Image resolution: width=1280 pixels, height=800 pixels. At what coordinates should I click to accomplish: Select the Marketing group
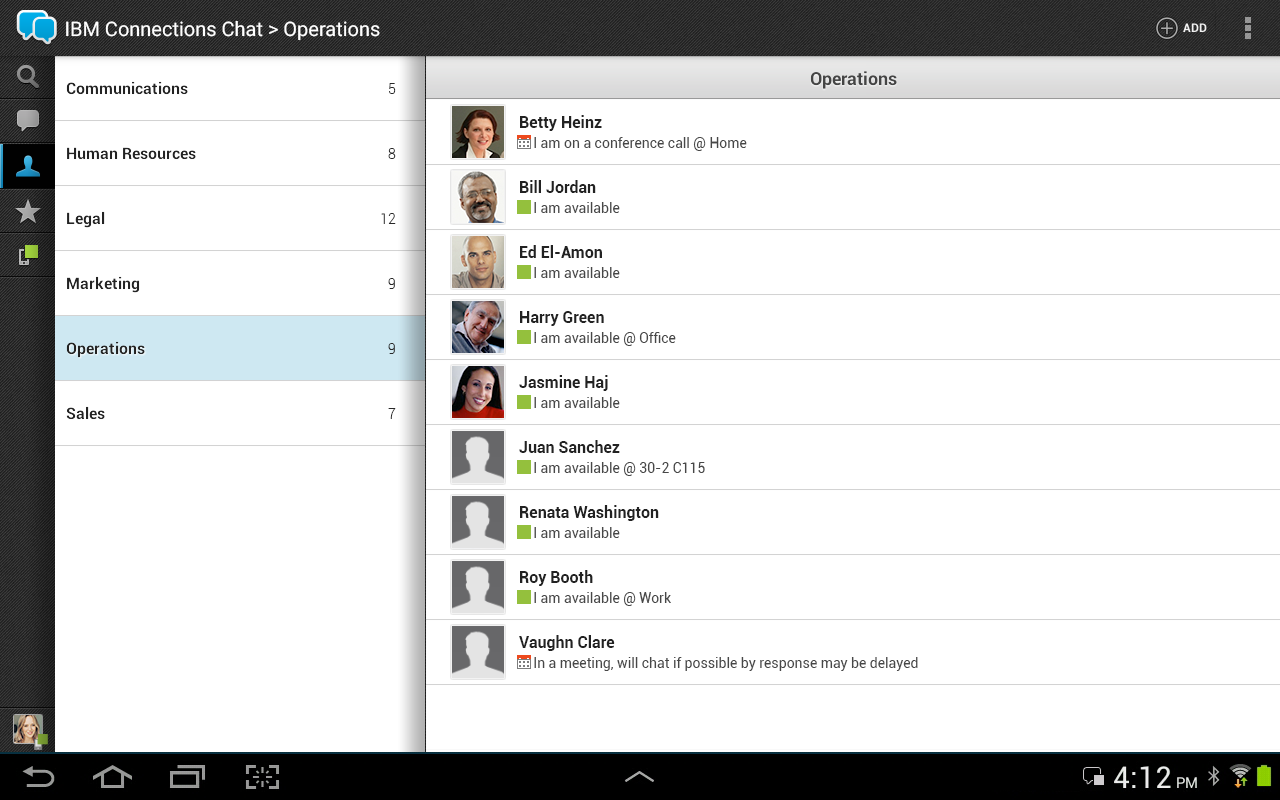[240, 284]
